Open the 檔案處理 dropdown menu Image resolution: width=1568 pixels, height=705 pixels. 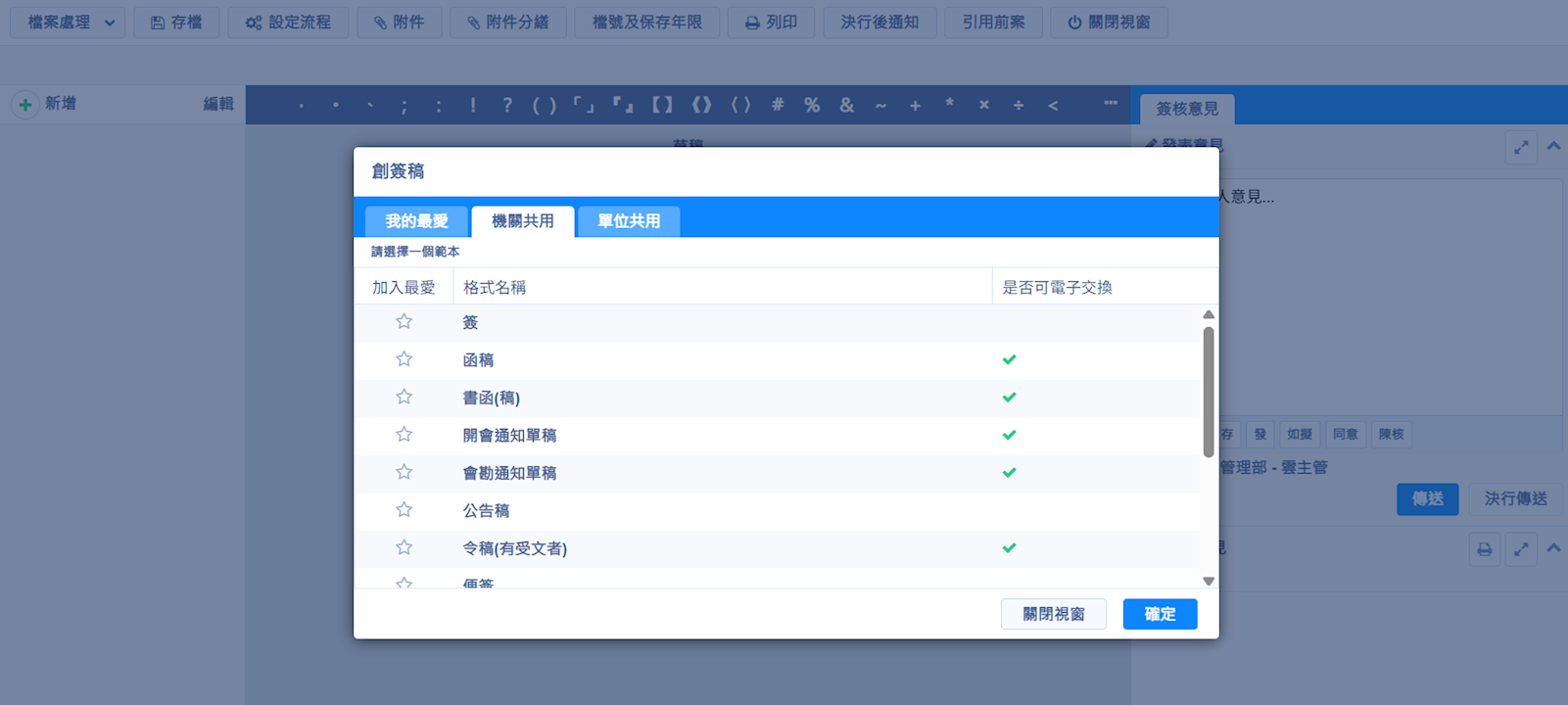[68, 23]
